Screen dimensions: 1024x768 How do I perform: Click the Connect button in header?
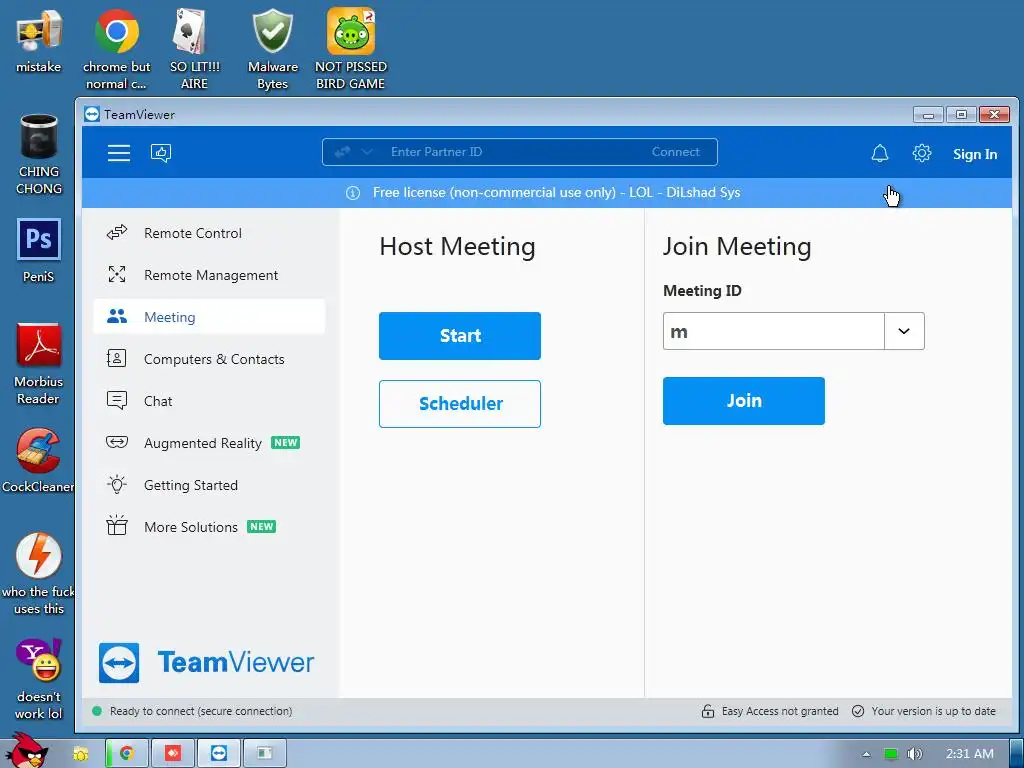click(675, 152)
